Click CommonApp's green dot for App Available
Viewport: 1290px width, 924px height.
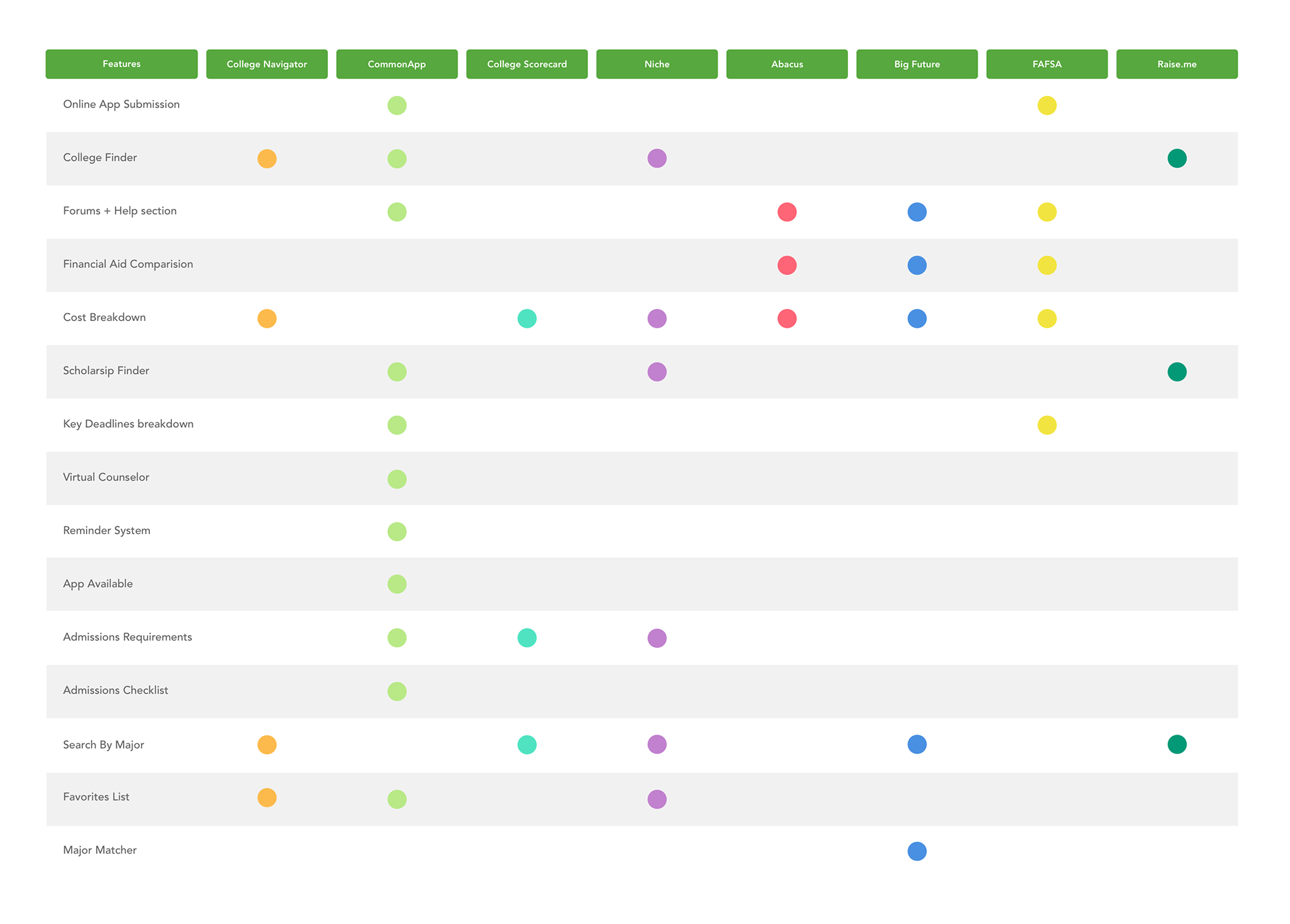[397, 584]
